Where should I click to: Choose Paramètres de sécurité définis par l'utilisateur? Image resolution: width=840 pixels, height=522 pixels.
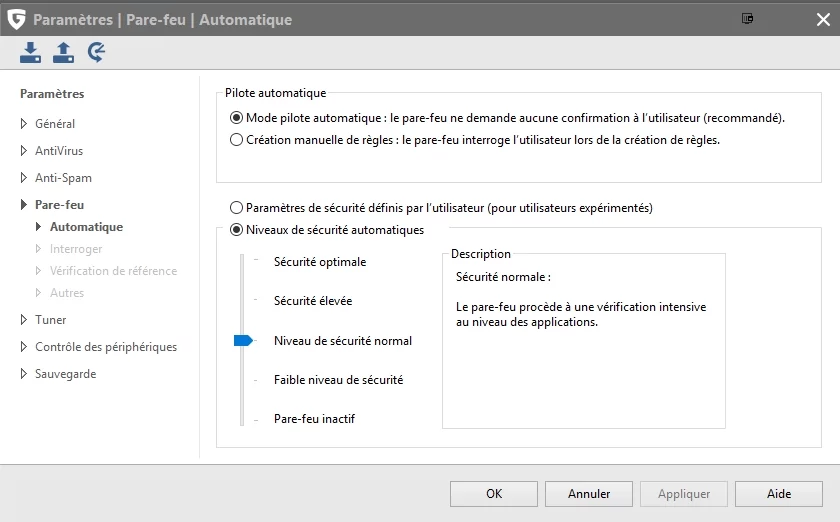[x=236, y=208]
